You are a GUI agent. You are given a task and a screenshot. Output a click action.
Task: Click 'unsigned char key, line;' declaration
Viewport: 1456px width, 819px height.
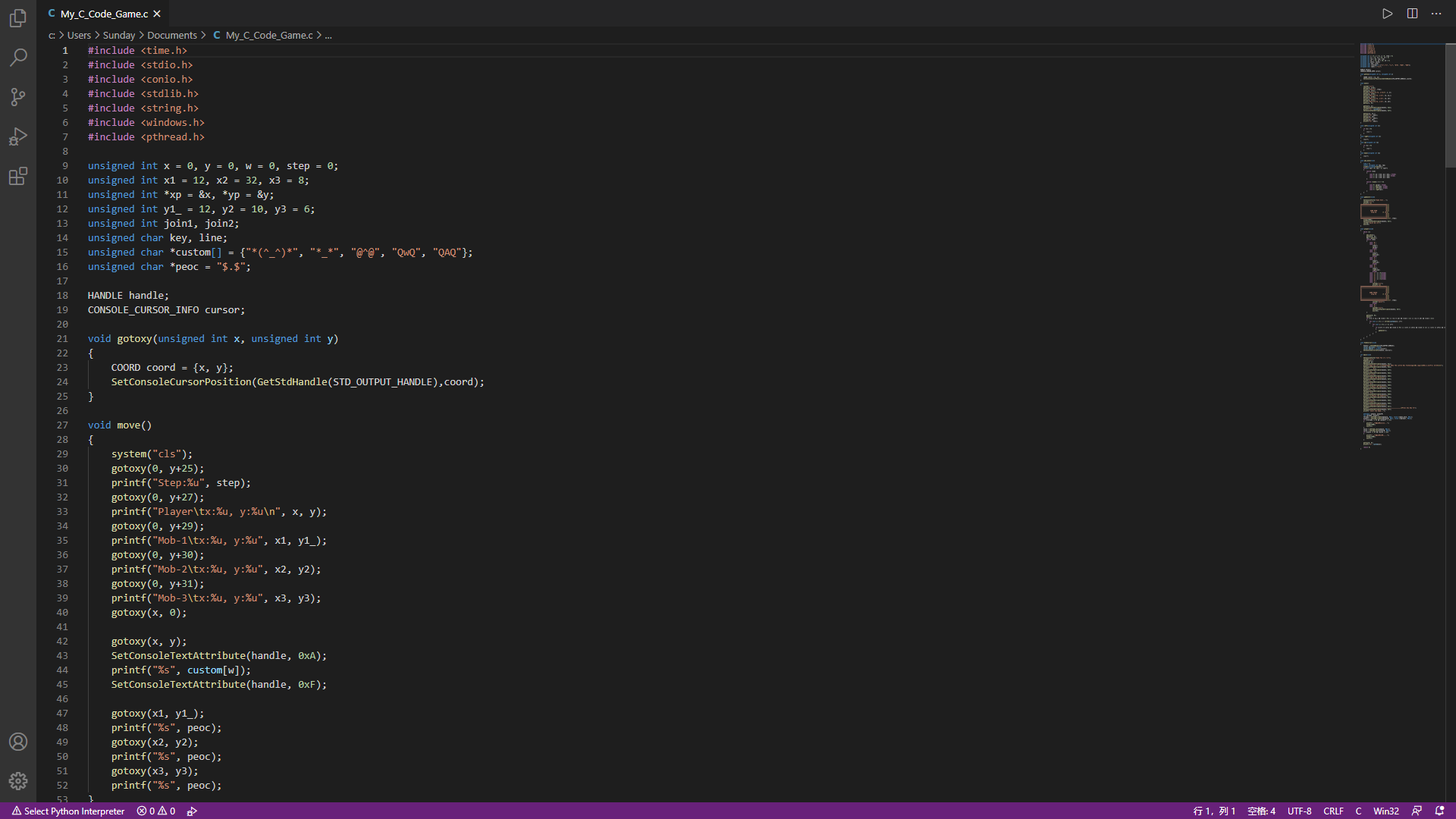click(157, 238)
